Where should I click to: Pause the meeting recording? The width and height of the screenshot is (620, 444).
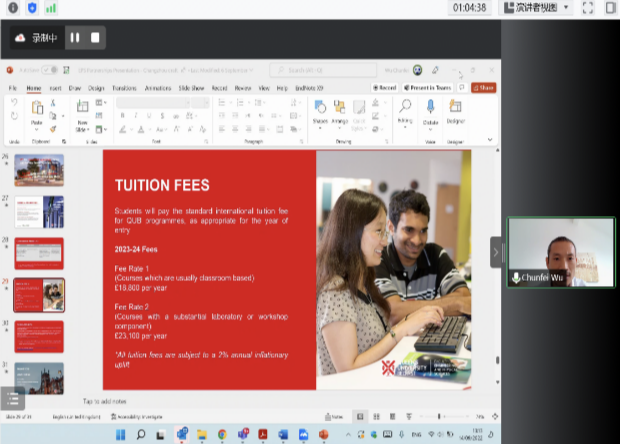[75, 38]
